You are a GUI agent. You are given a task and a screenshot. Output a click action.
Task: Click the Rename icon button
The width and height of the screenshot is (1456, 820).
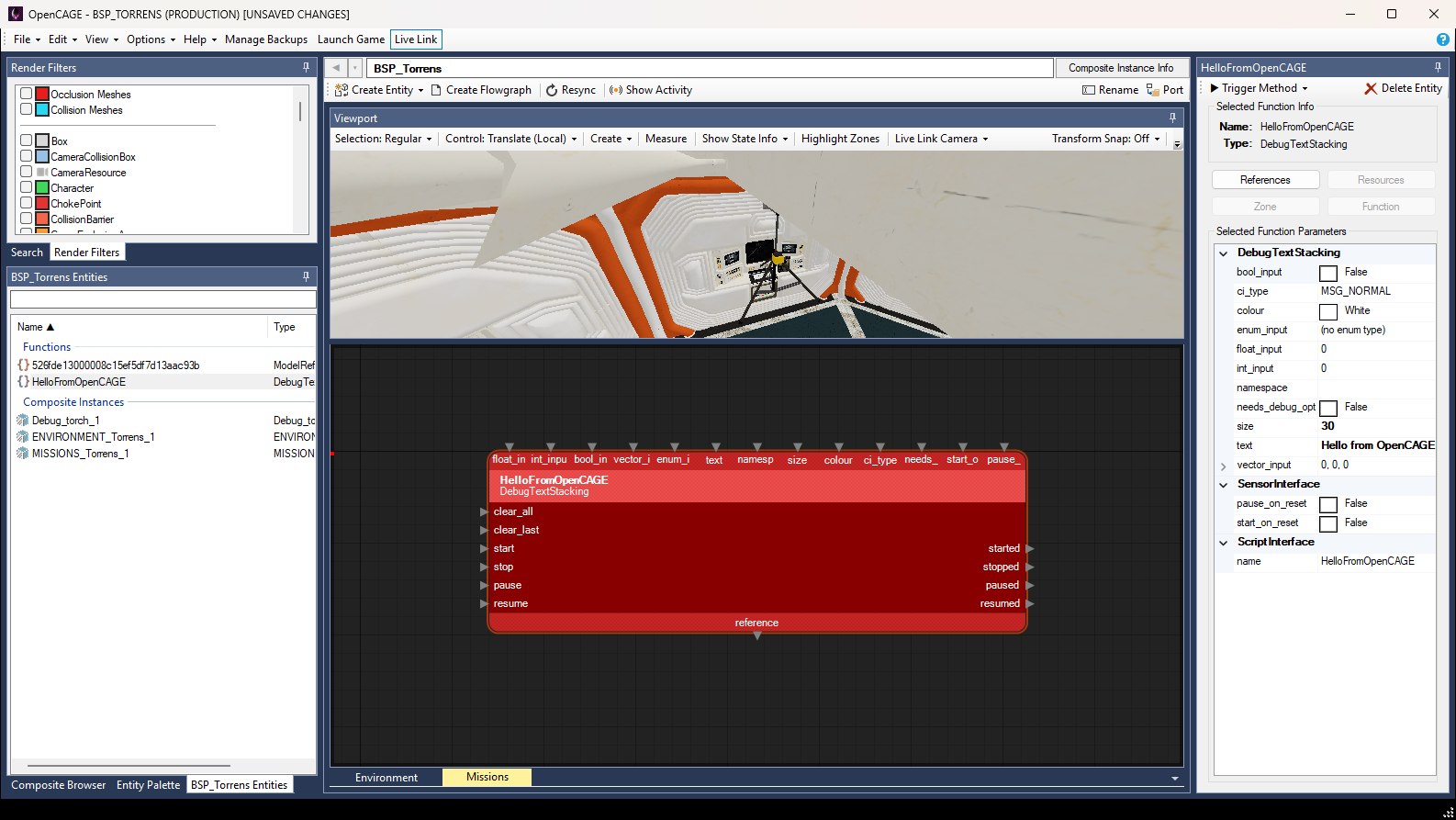(1089, 90)
